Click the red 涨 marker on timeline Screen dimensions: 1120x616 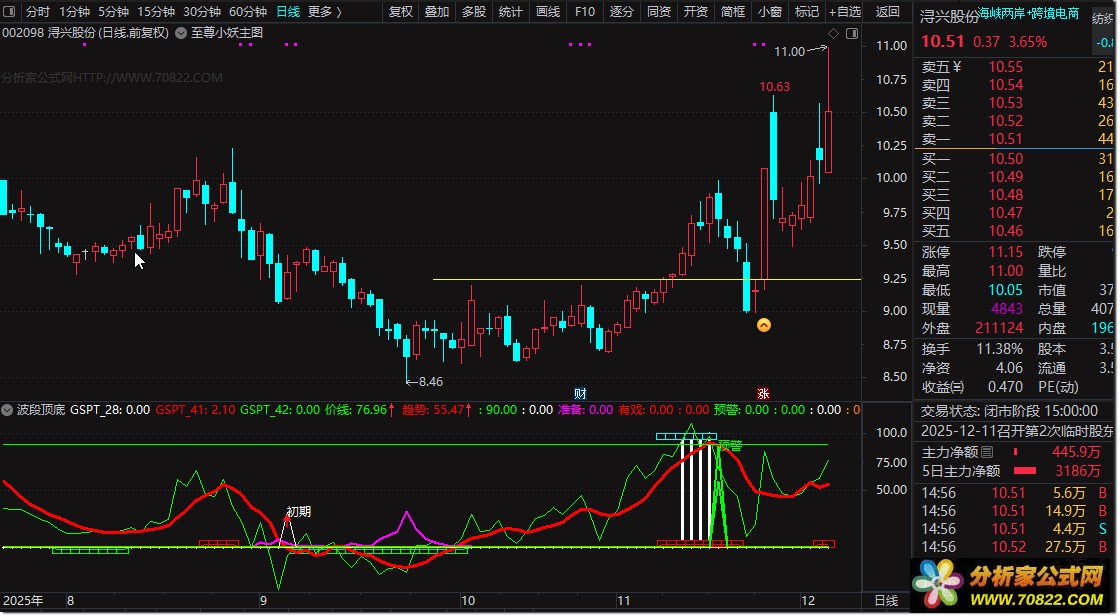point(763,394)
